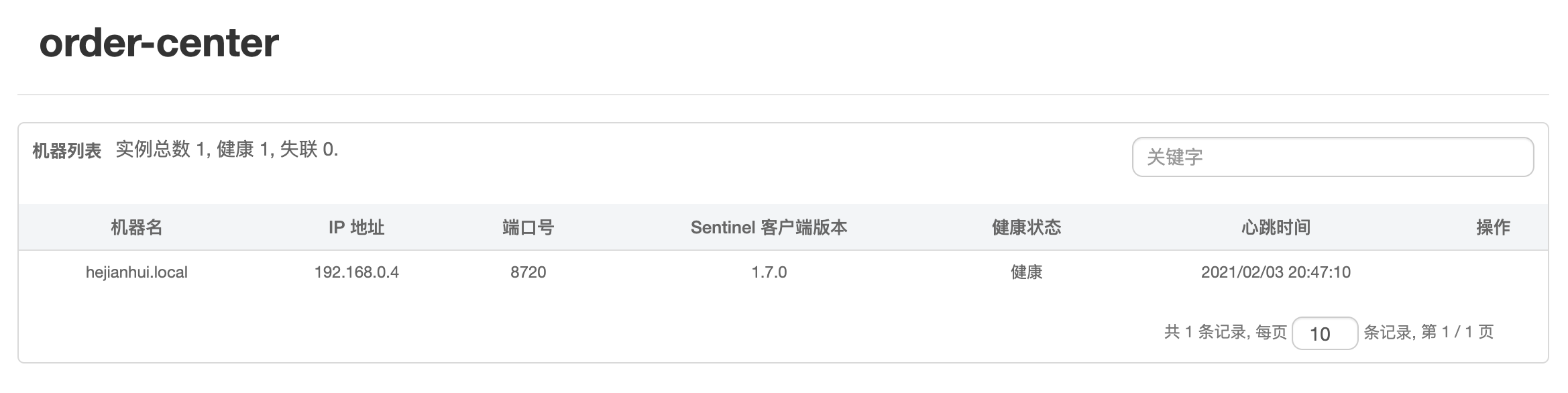Click the 操作 column header
Screen dimensions: 1568x393
tap(1493, 227)
